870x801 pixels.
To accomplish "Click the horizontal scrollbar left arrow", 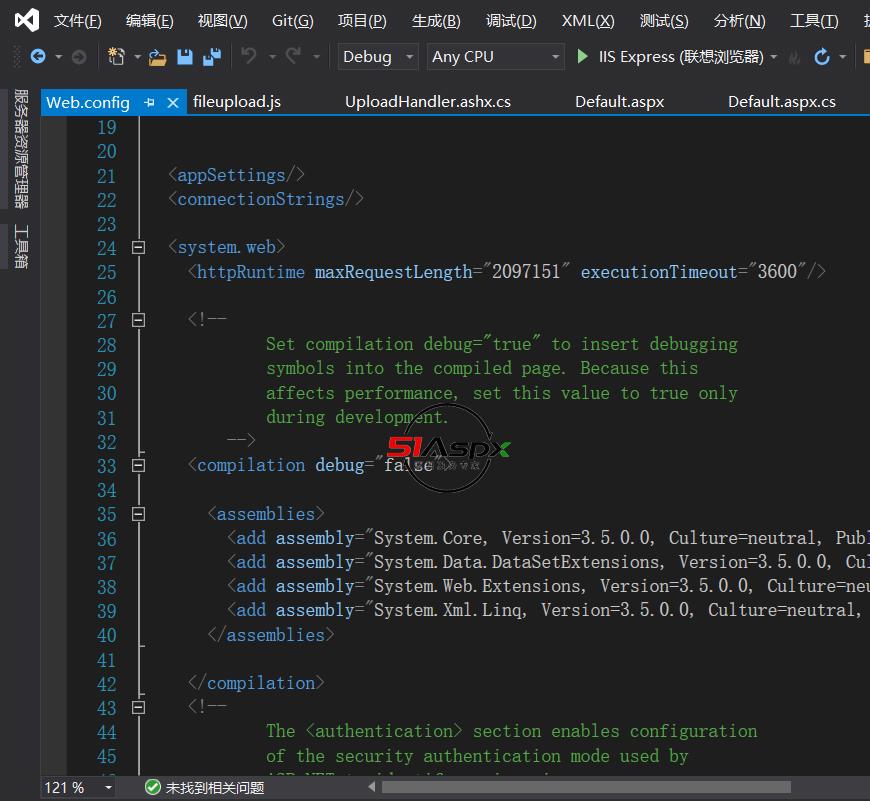I will pos(372,787).
